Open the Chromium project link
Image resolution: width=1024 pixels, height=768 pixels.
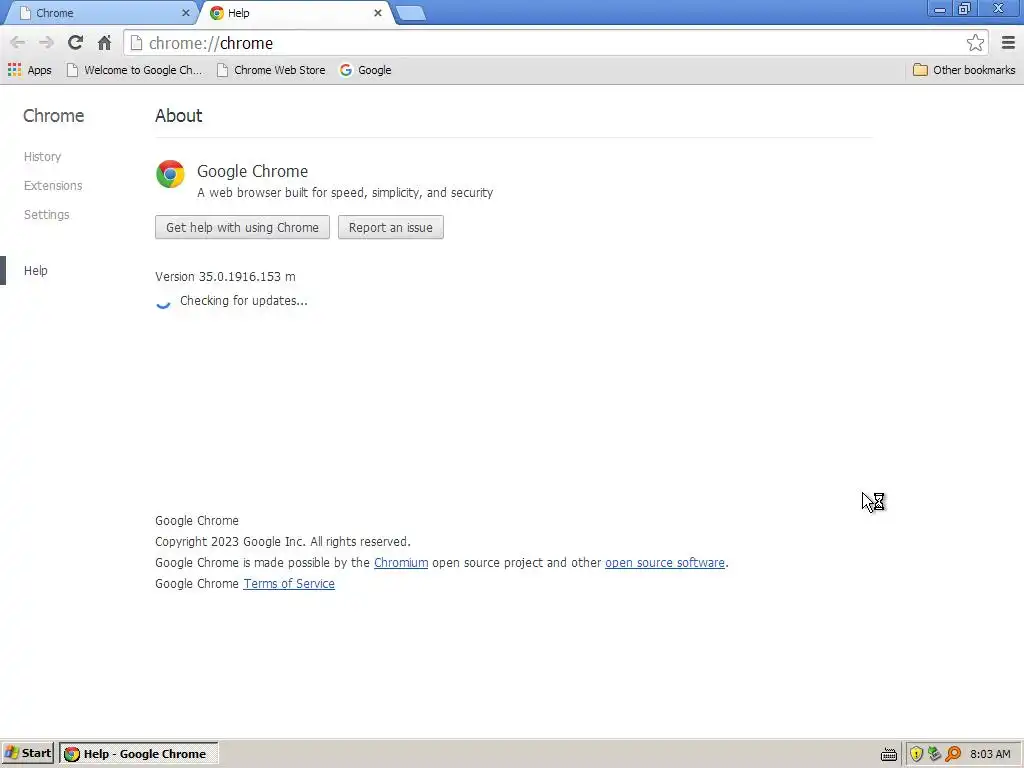(x=401, y=563)
